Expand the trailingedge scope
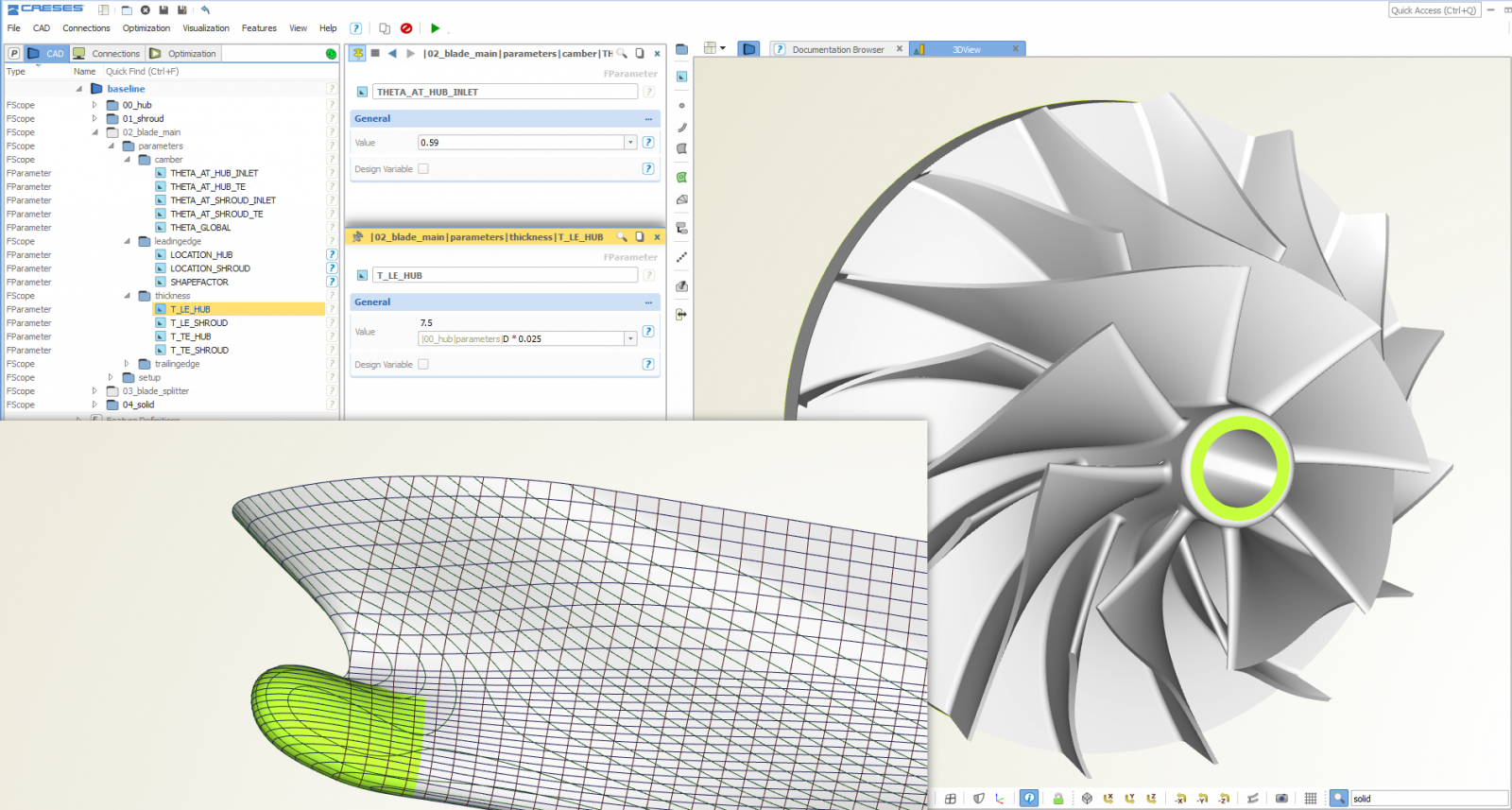Screen dimensions: 1512x810 pyautogui.click(x=127, y=364)
